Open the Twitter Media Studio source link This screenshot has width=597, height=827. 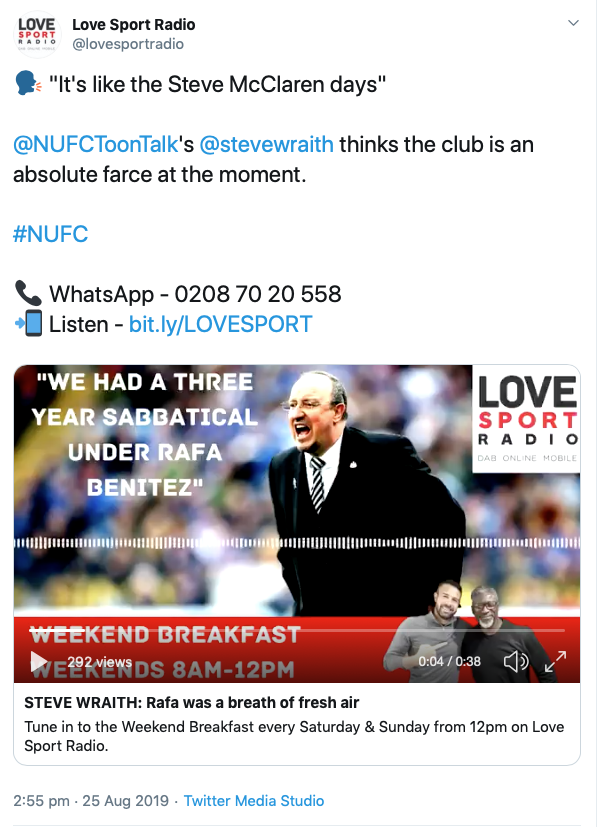coord(254,801)
